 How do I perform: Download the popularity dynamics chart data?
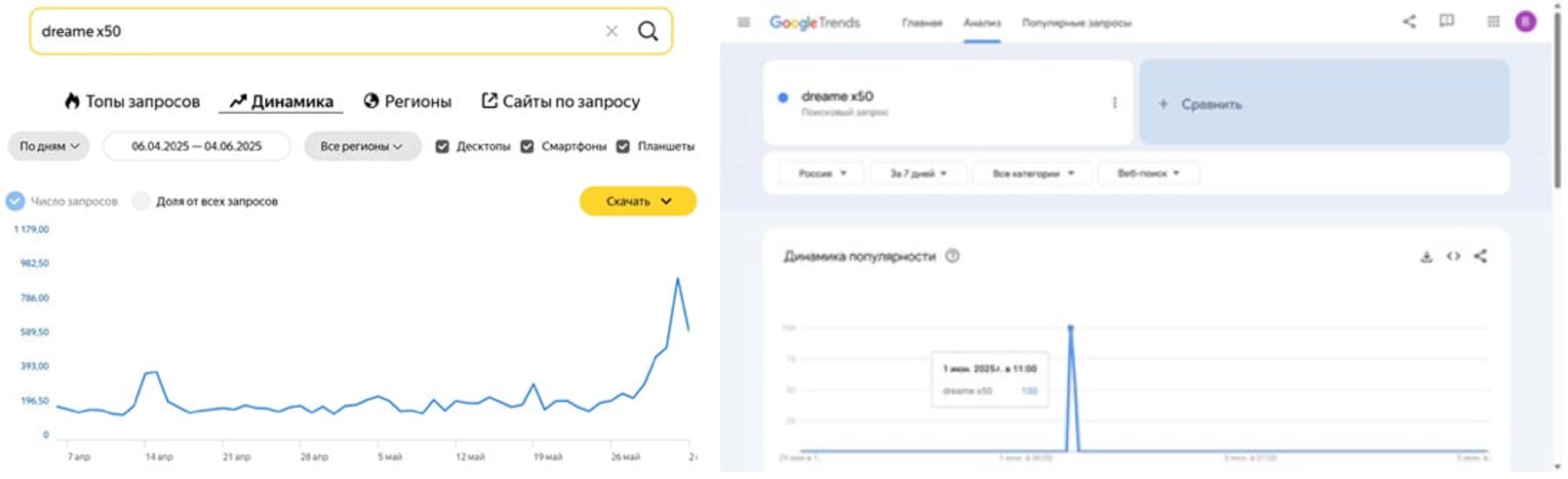(x=1426, y=256)
